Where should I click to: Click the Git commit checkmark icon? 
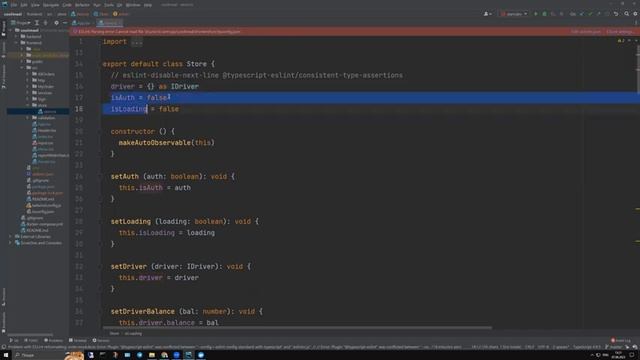point(590,14)
